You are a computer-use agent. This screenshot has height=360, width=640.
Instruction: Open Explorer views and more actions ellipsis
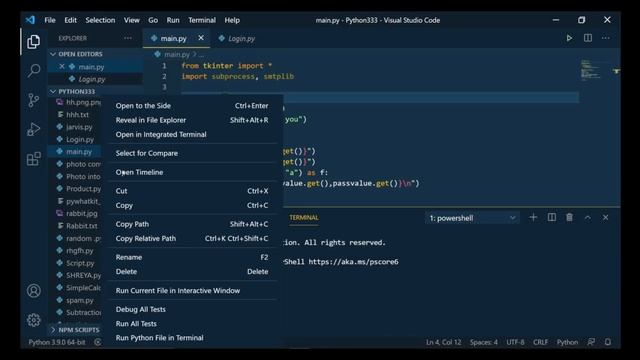tap(128, 38)
